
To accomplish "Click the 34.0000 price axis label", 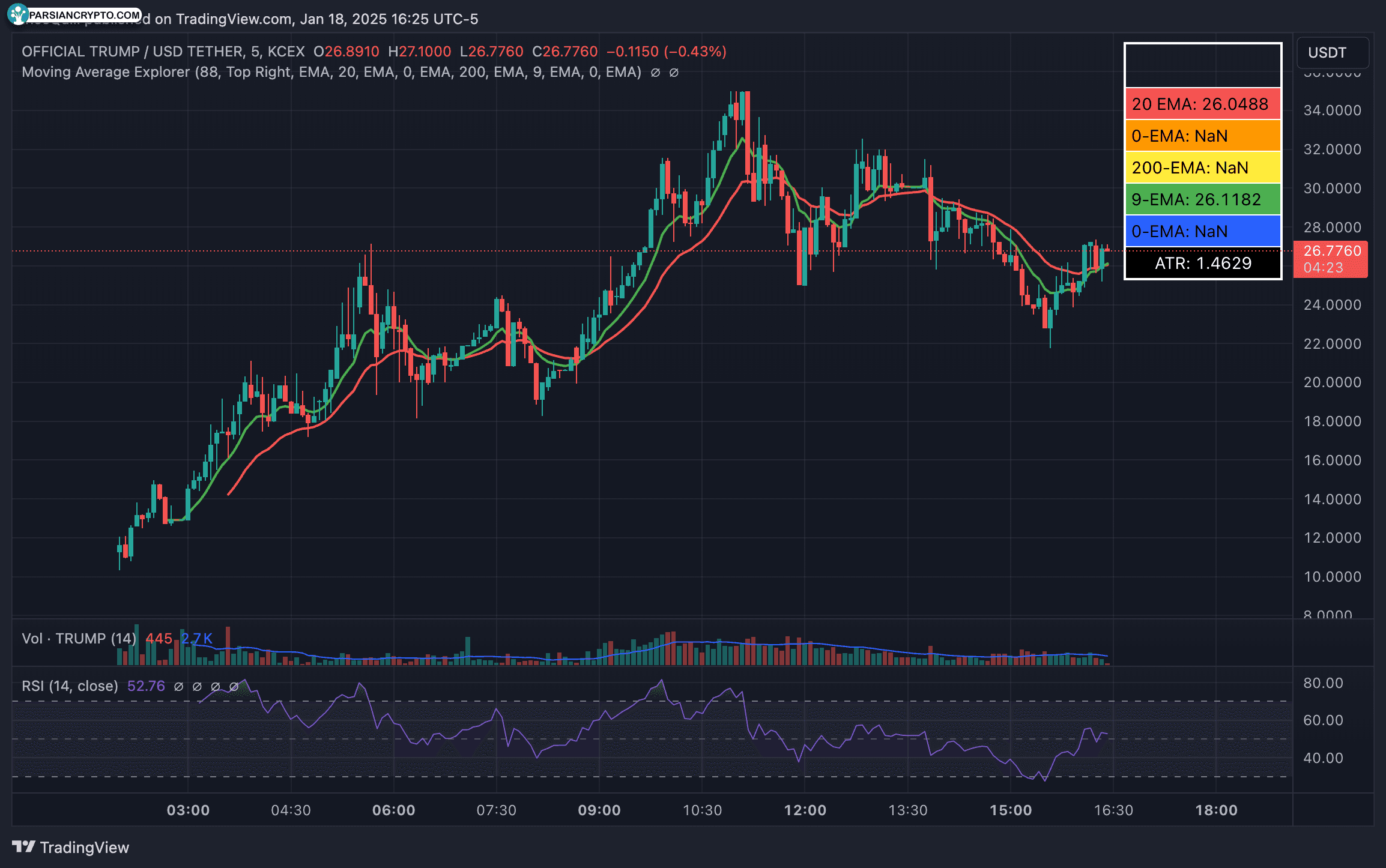I will (x=1332, y=110).
